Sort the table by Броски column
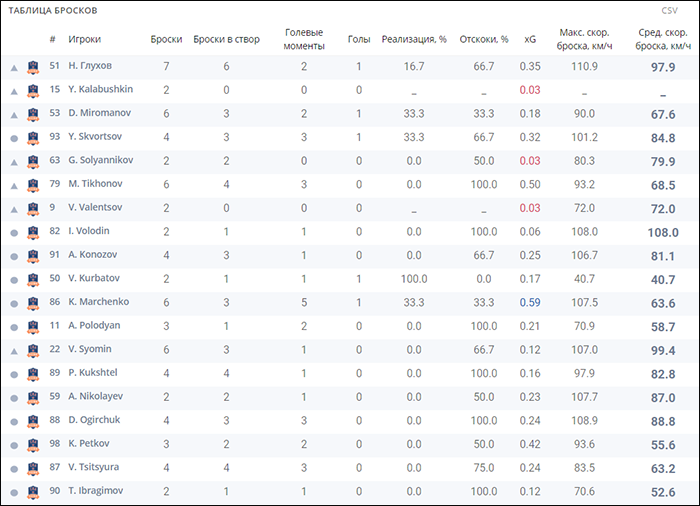This screenshot has width=700, height=506. click(x=166, y=39)
